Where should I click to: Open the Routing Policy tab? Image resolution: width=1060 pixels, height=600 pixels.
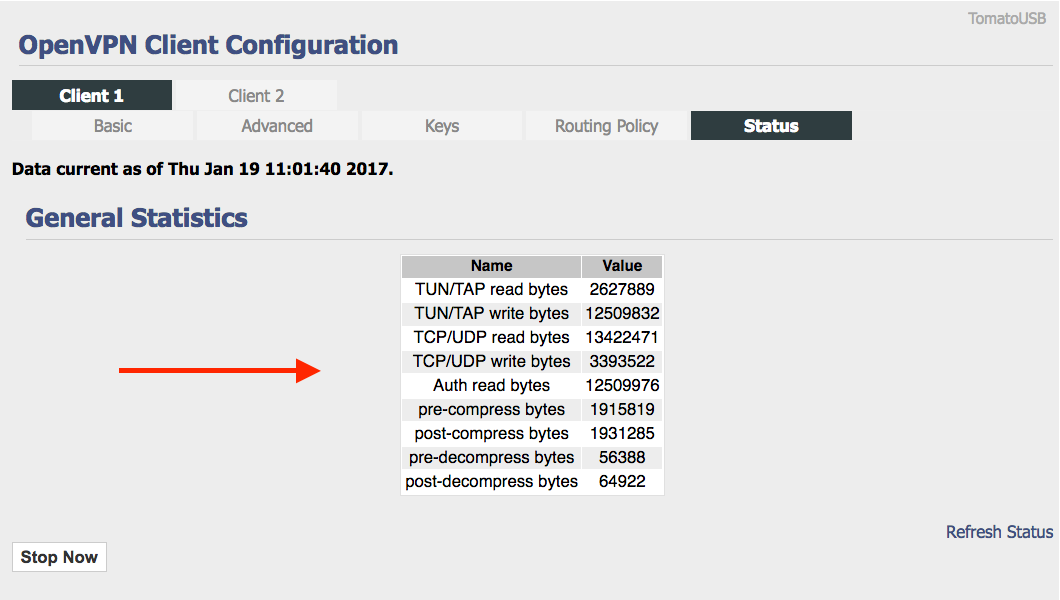tap(606, 126)
